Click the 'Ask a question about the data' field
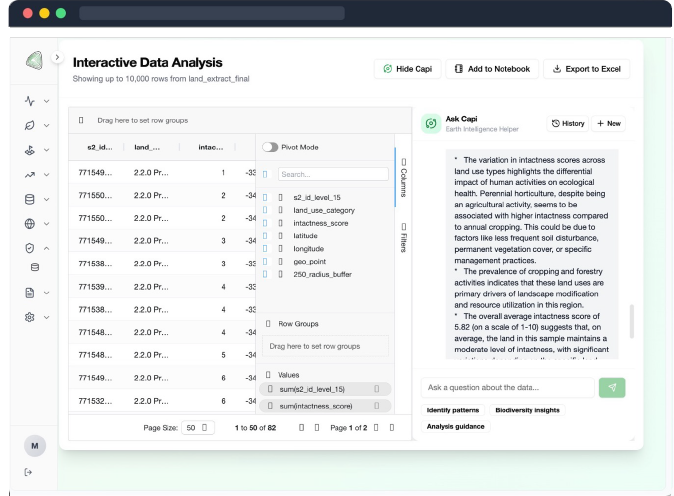 click(506, 387)
